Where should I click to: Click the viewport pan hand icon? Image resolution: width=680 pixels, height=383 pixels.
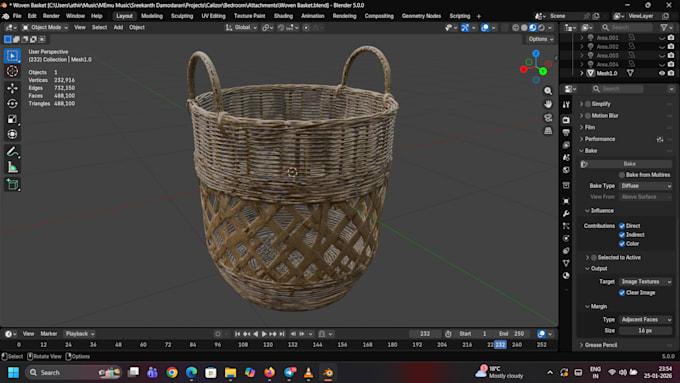tap(548, 104)
